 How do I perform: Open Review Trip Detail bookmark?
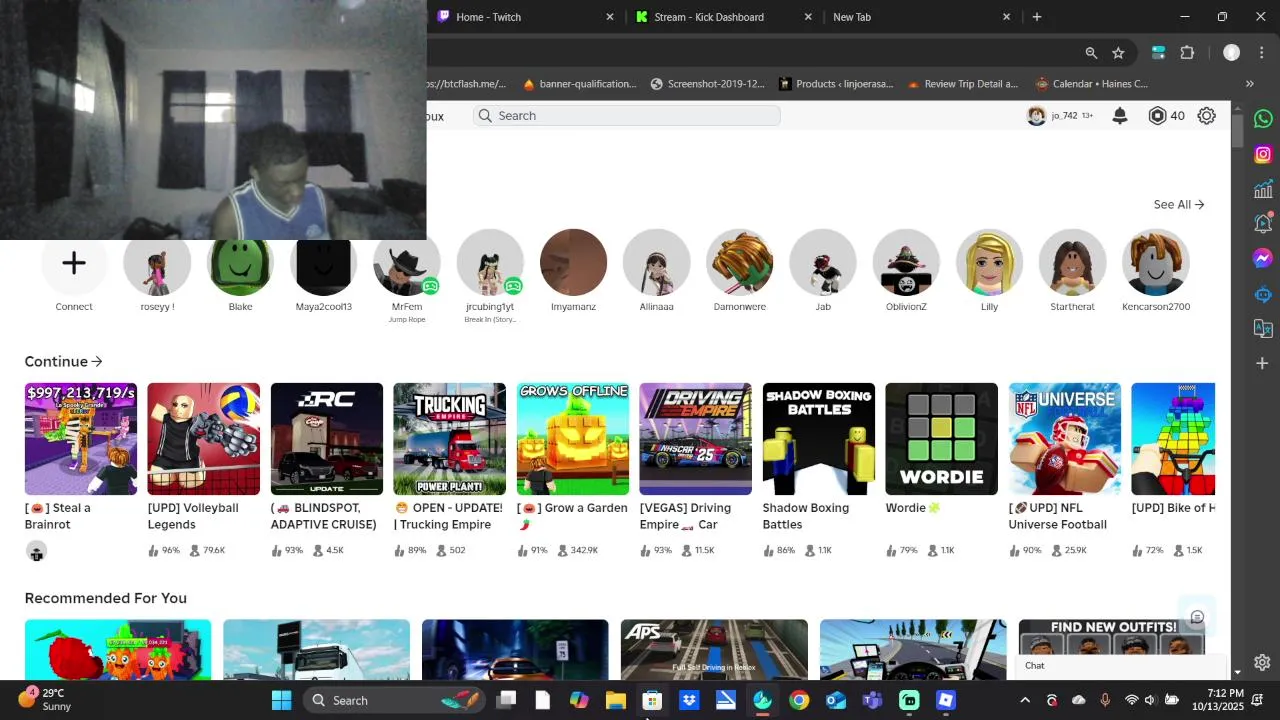(x=963, y=84)
